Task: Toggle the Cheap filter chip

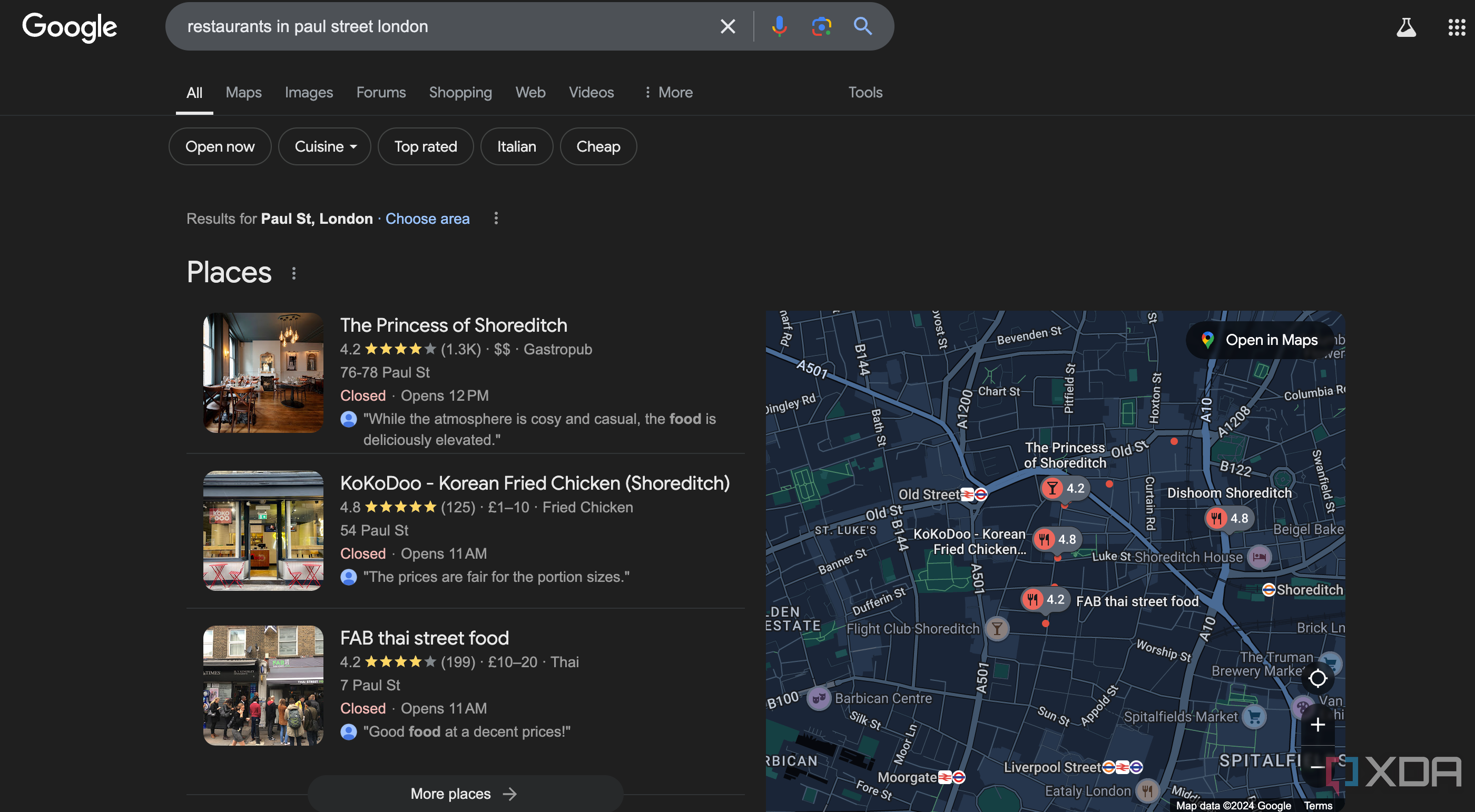Action: click(x=598, y=146)
